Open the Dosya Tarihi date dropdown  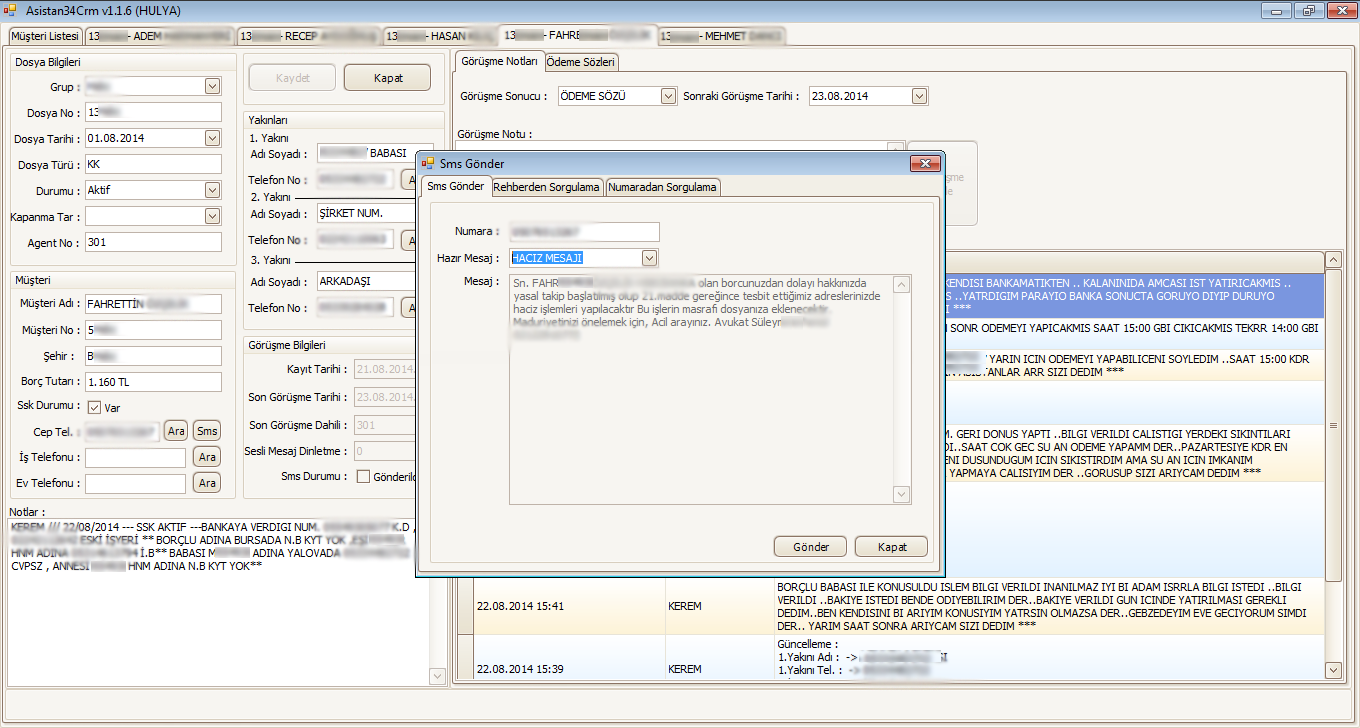point(212,138)
